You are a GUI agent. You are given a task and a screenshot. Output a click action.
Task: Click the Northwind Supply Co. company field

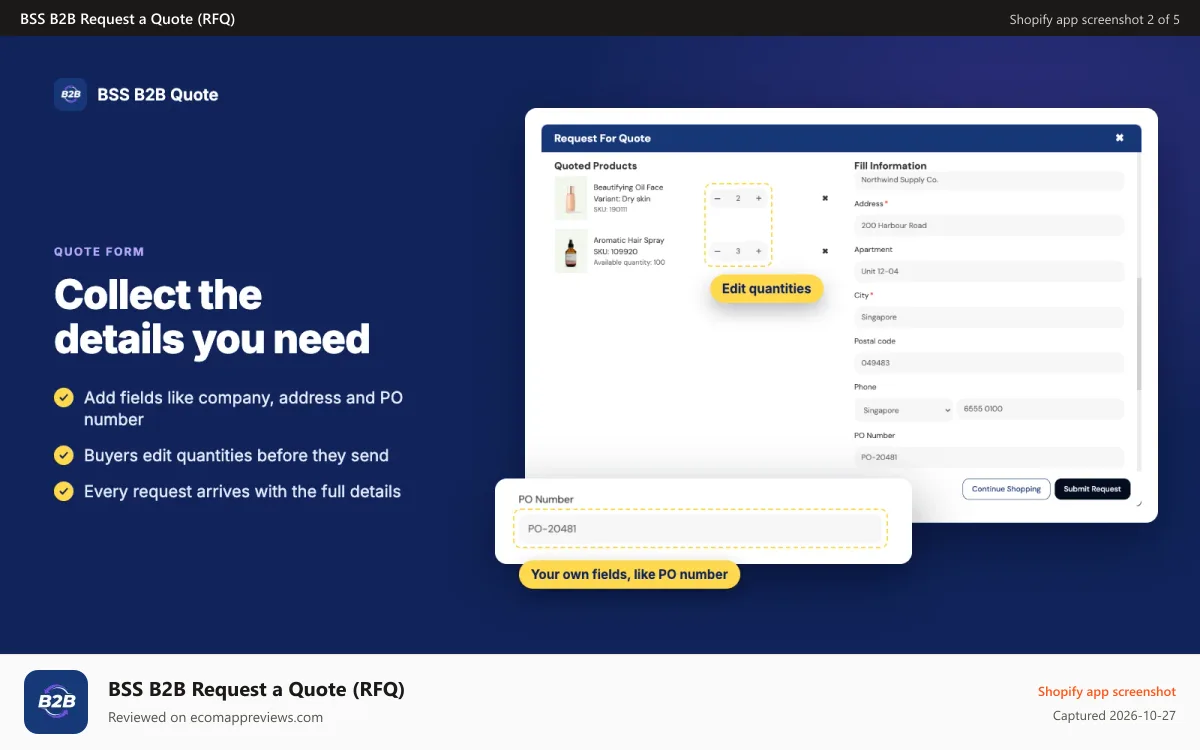pos(989,181)
